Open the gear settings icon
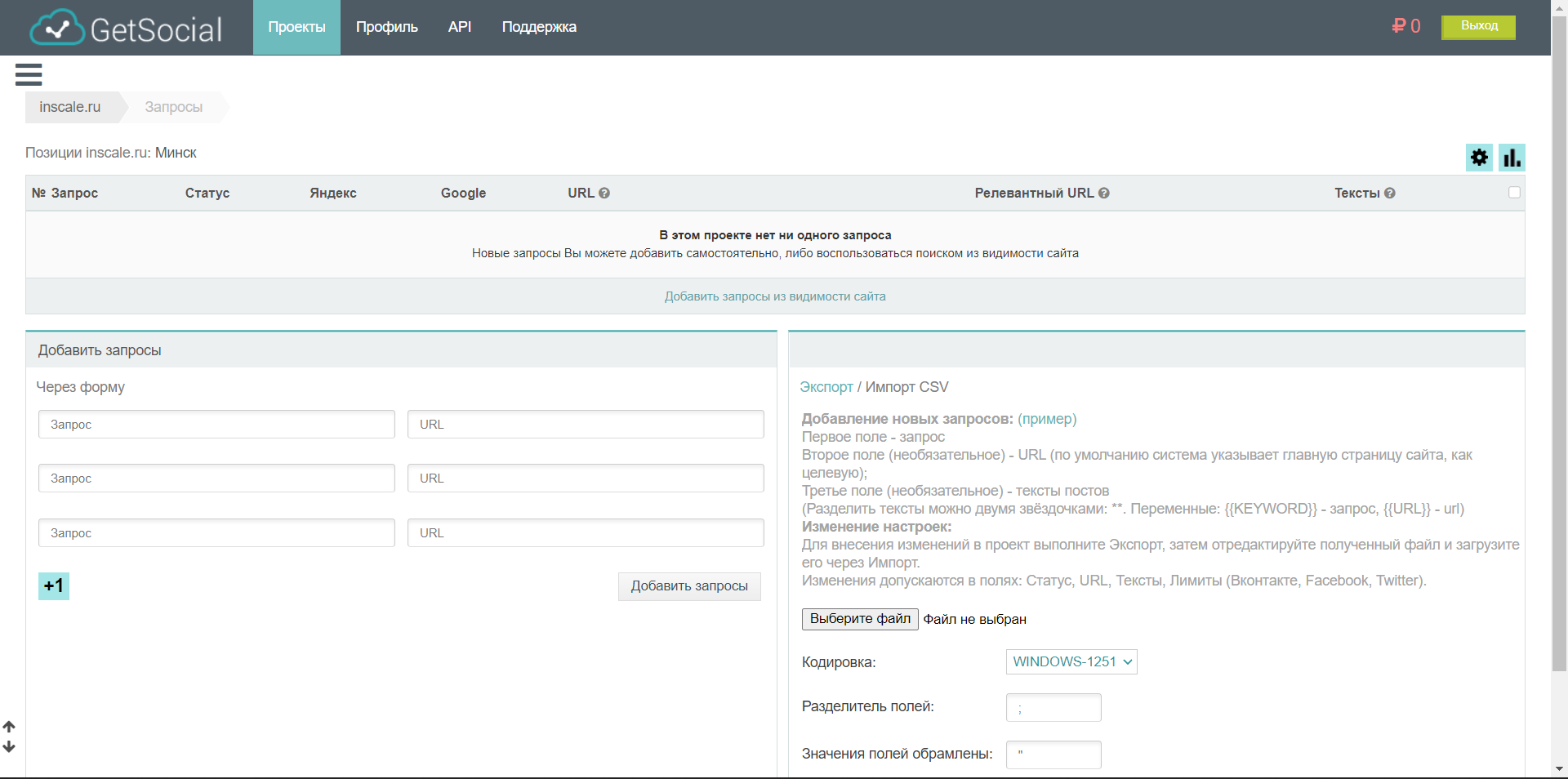The height and width of the screenshot is (779, 1568). [x=1479, y=157]
